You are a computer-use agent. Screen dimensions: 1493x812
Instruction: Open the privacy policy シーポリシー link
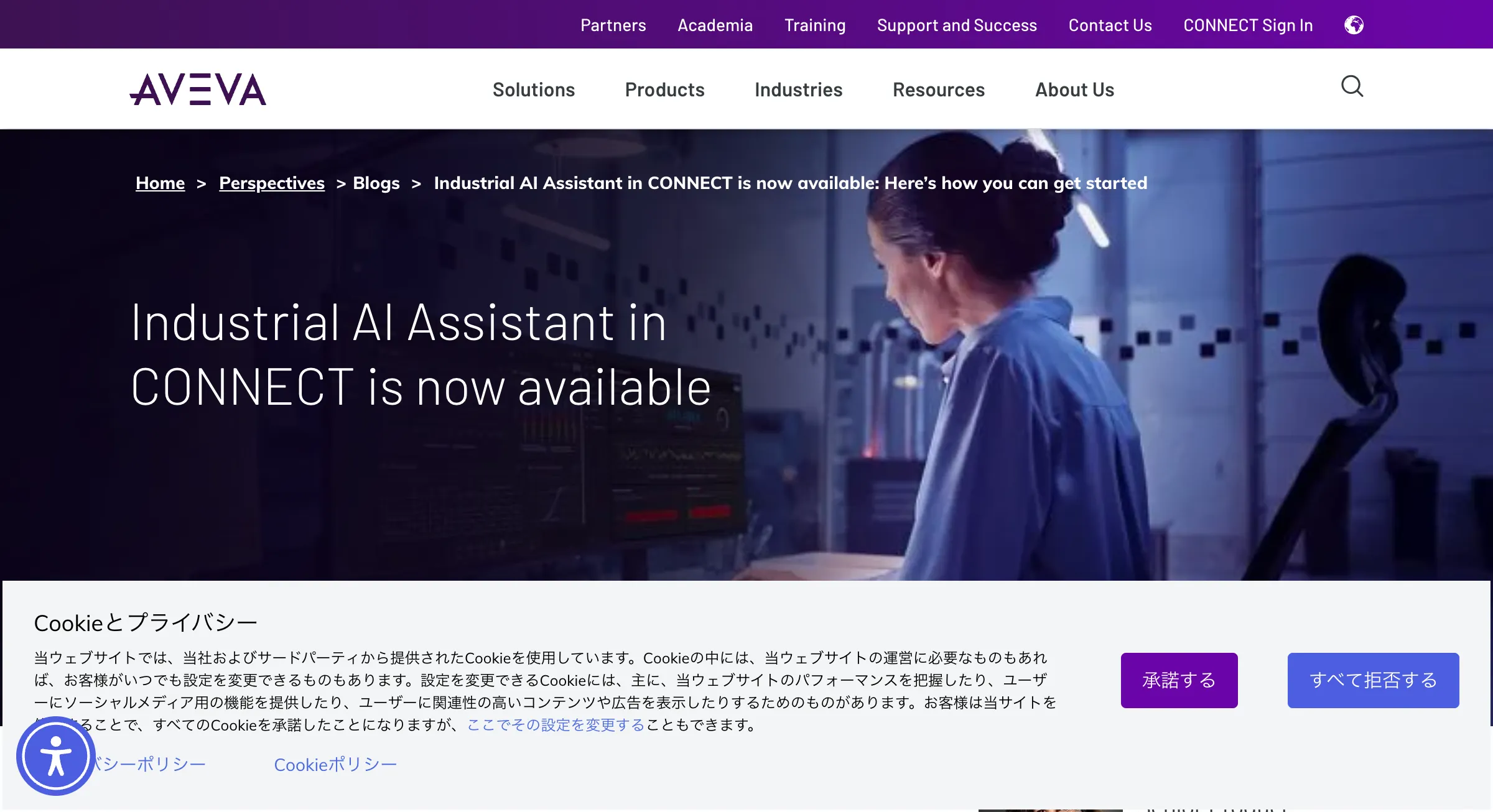[x=149, y=765]
